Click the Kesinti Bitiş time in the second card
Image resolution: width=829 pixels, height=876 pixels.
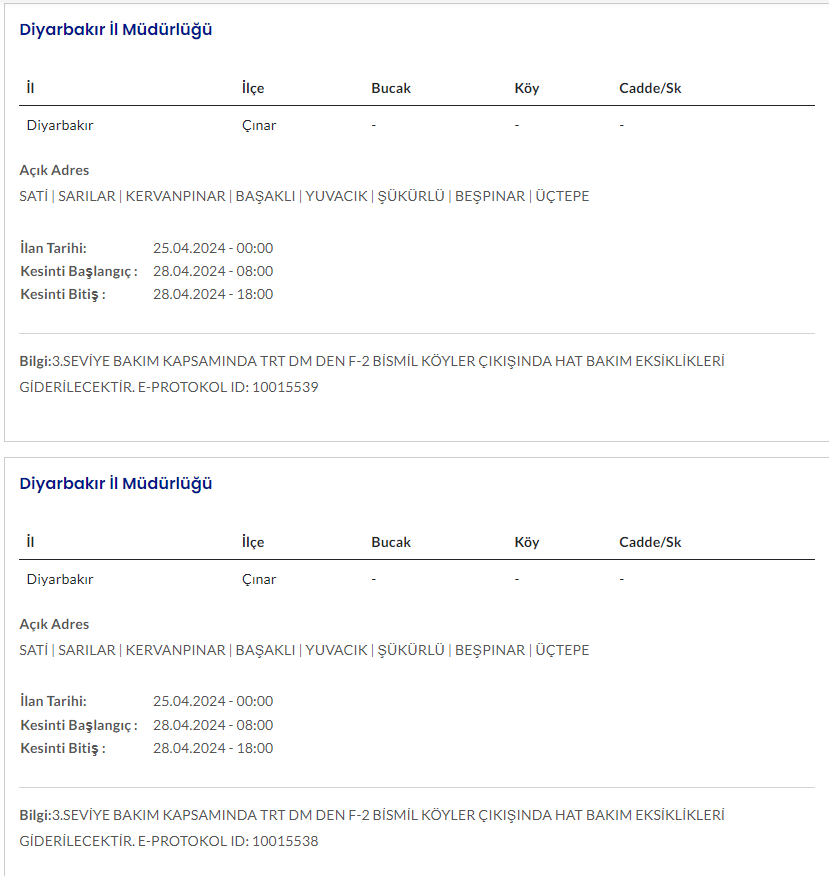(x=213, y=748)
